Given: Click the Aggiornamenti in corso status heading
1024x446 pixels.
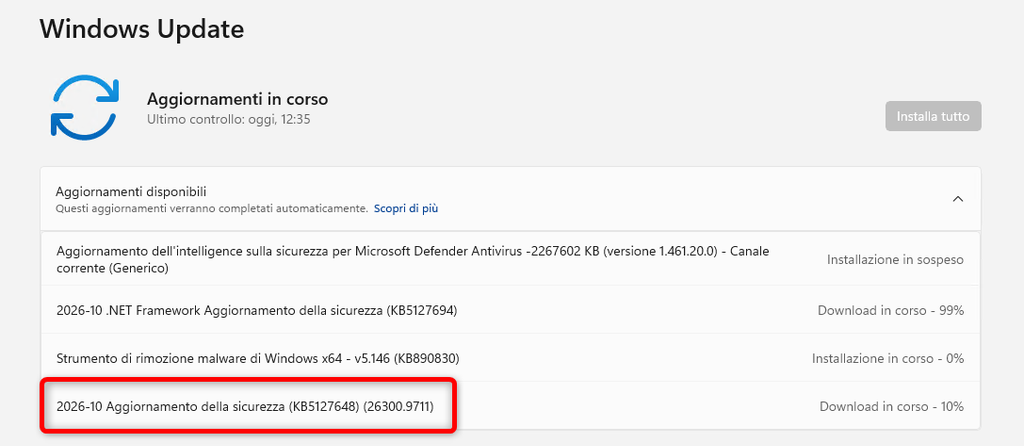Looking at the screenshot, I should click(238, 99).
